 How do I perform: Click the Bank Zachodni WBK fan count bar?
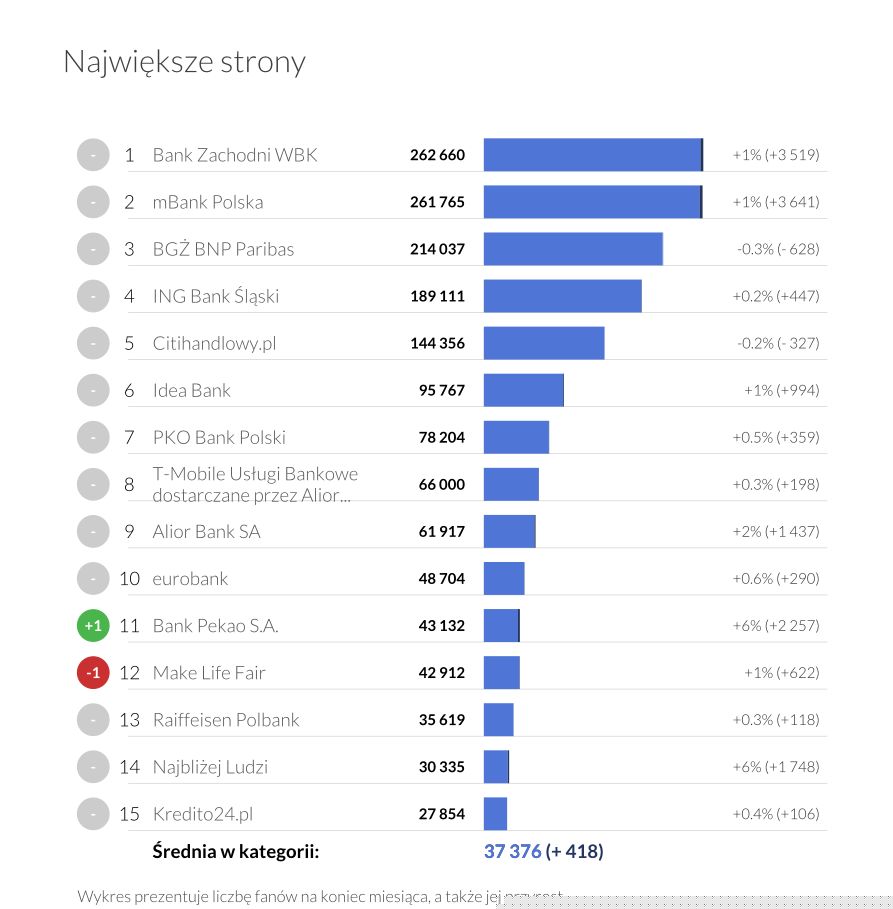point(593,155)
